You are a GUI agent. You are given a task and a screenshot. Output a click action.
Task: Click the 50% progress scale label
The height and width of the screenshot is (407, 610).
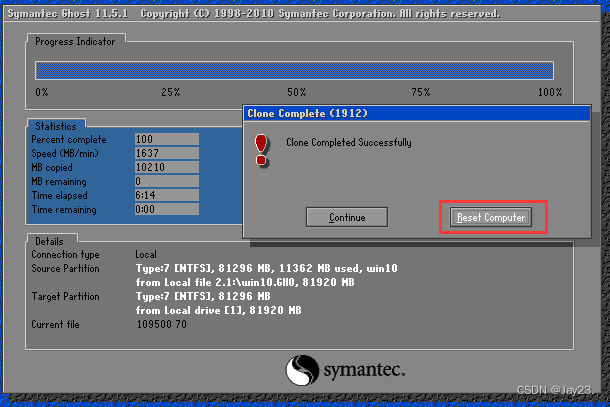pyautogui.click(x=297, y=92)
